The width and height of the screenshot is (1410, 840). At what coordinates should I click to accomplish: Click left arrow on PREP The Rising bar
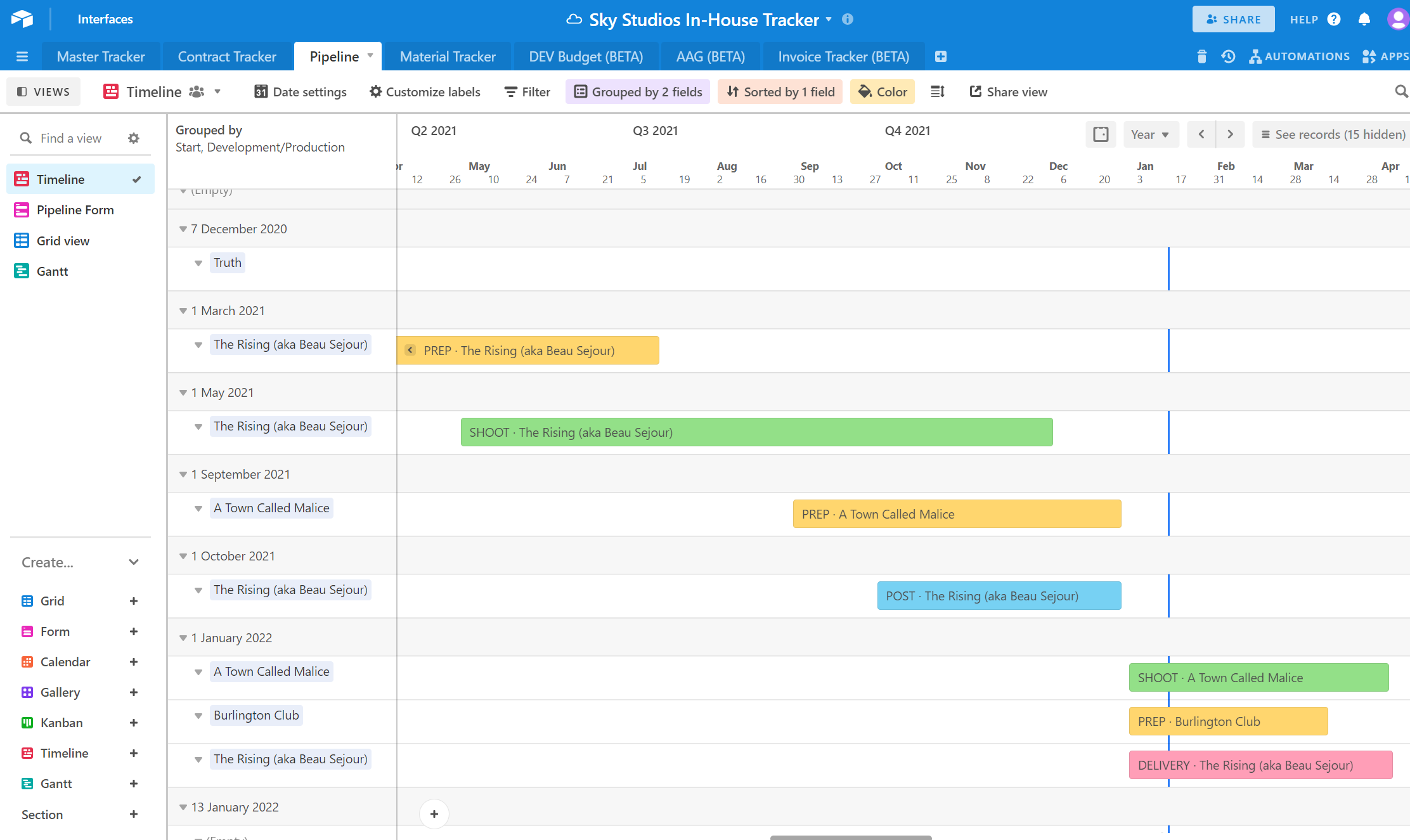click(410, 350)
